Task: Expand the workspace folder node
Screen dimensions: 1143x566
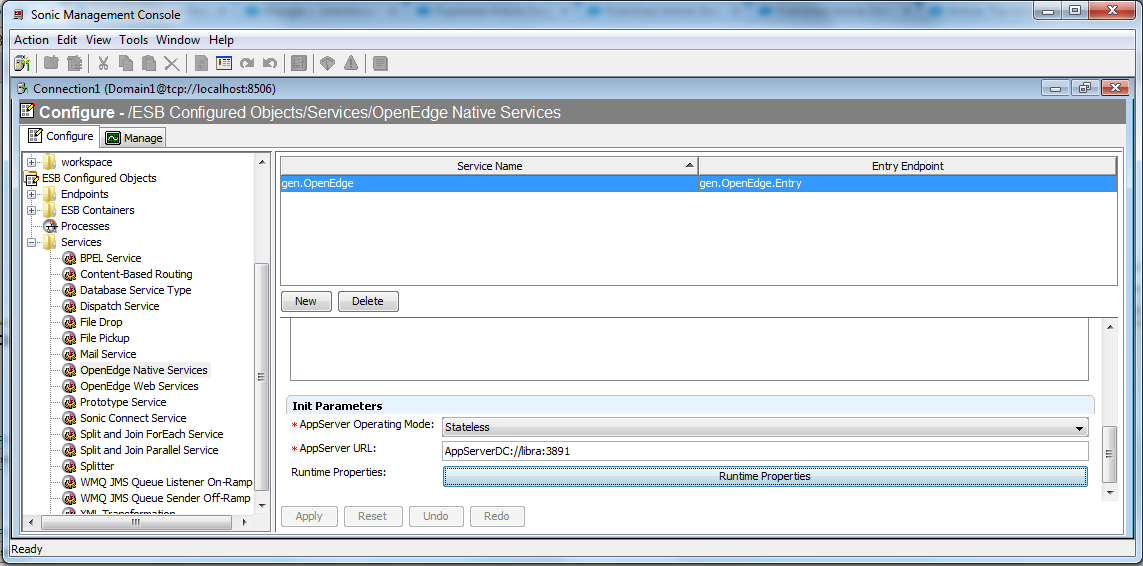Action: (31, 162)
